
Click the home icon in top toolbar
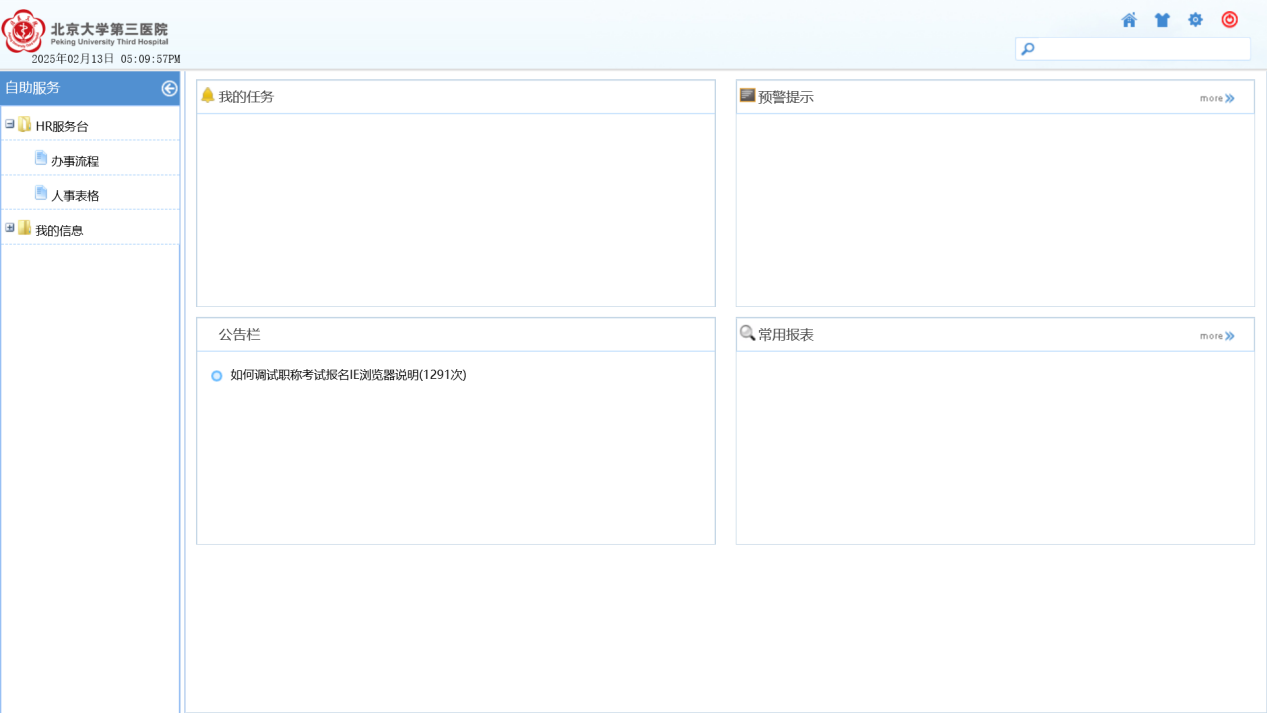coord(1129,20)
